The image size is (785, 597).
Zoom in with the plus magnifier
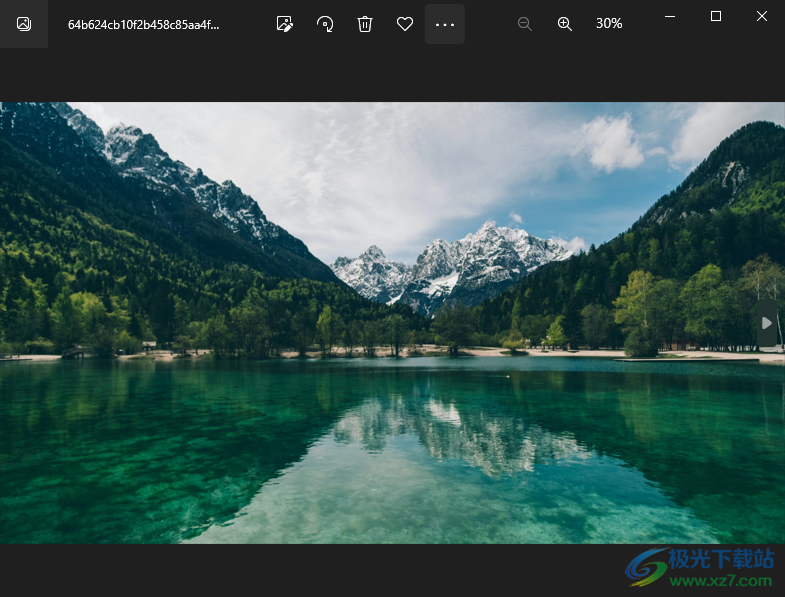point(565,24)
